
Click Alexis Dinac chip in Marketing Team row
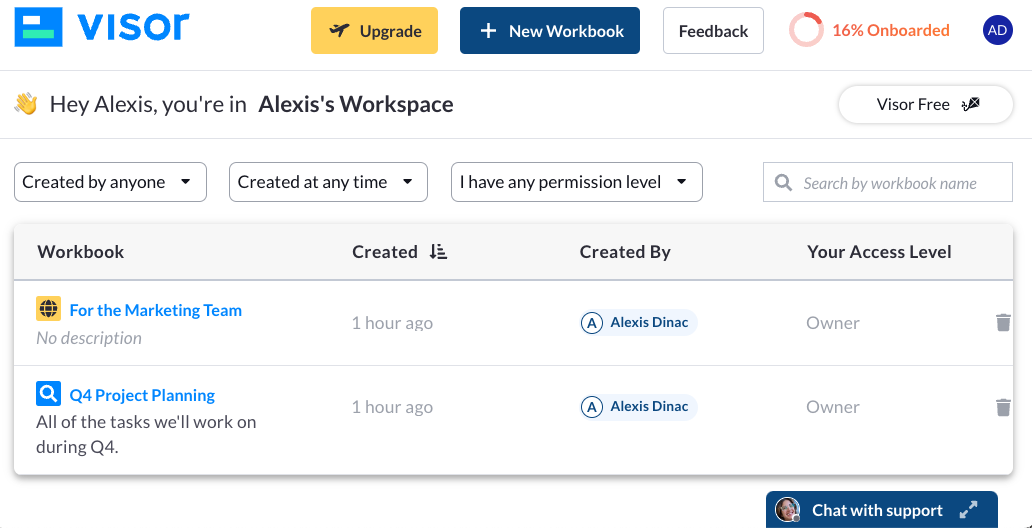(638, 323)
